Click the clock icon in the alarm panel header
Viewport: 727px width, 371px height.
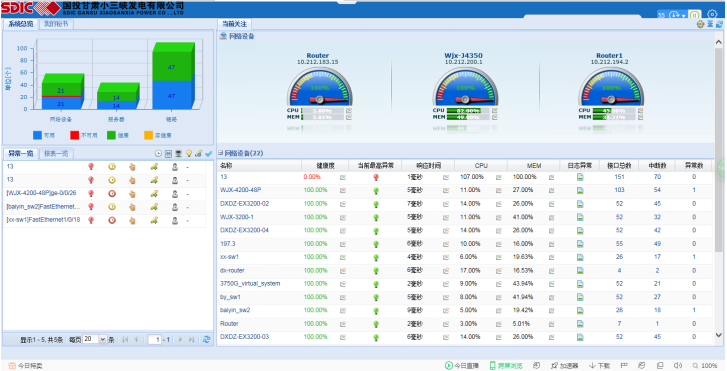pyautogui.click(x=158, y=154)
